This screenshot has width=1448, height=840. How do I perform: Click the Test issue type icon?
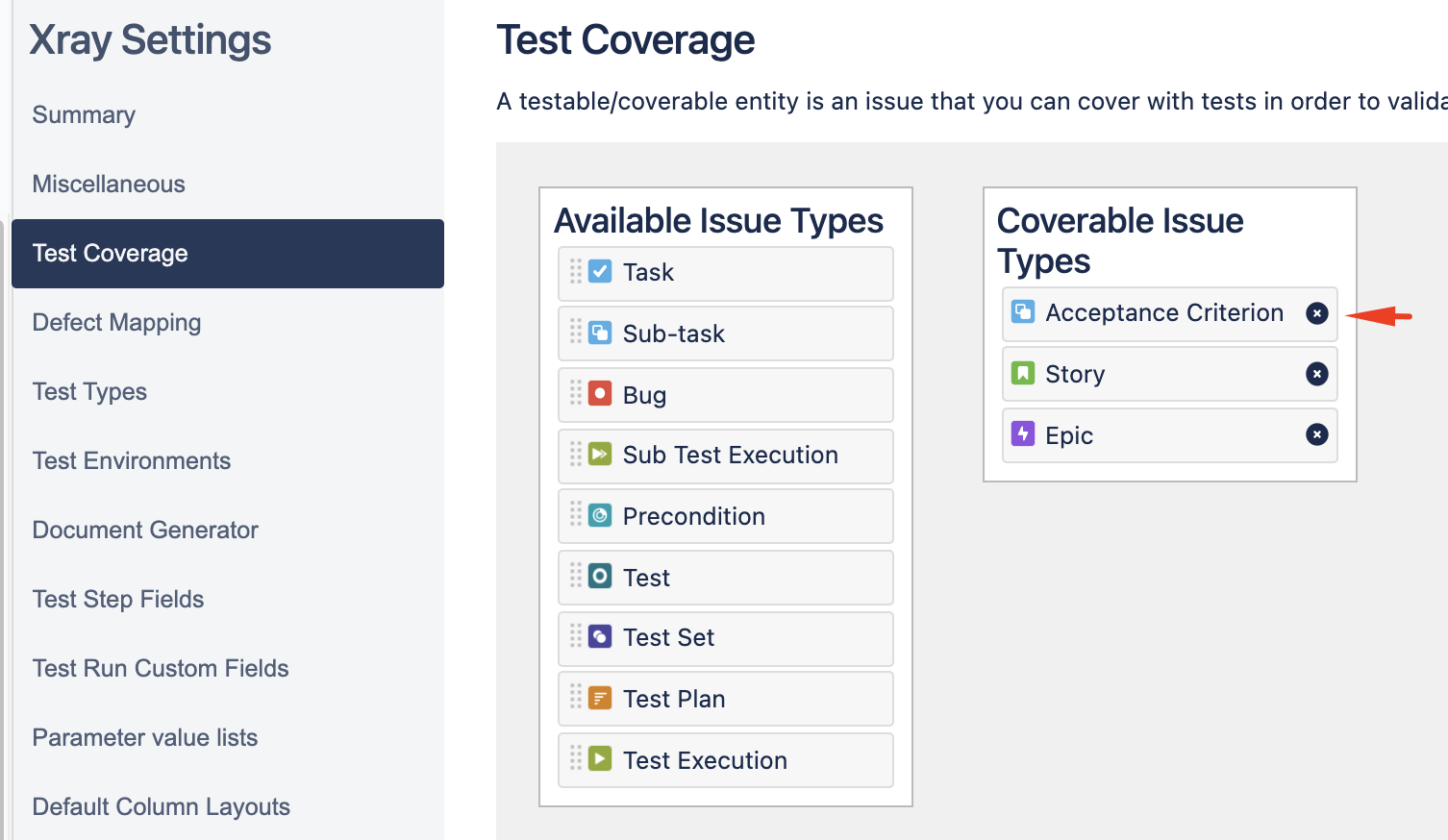(600, 576)
